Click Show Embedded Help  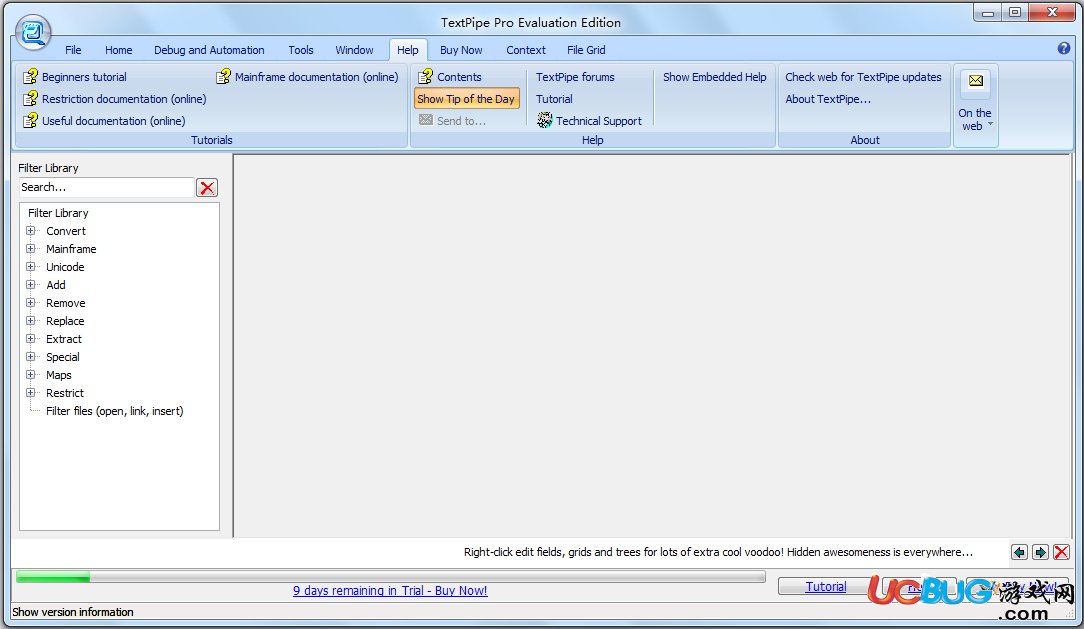[x=715, y=77]
